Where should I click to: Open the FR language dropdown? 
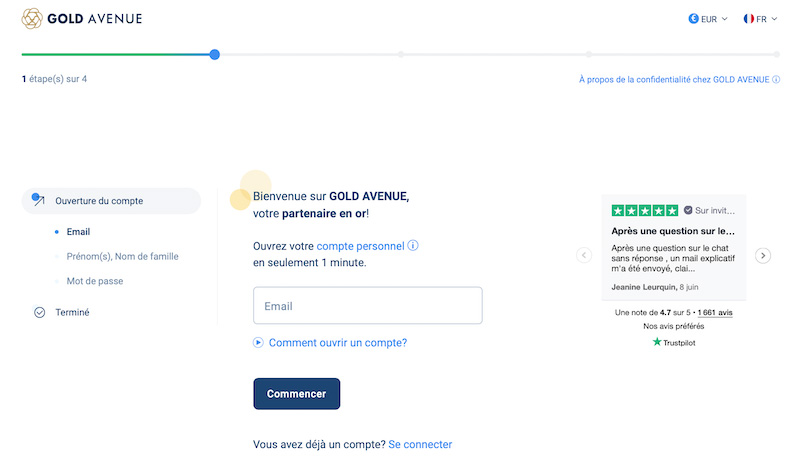click(x=760, y=19)
